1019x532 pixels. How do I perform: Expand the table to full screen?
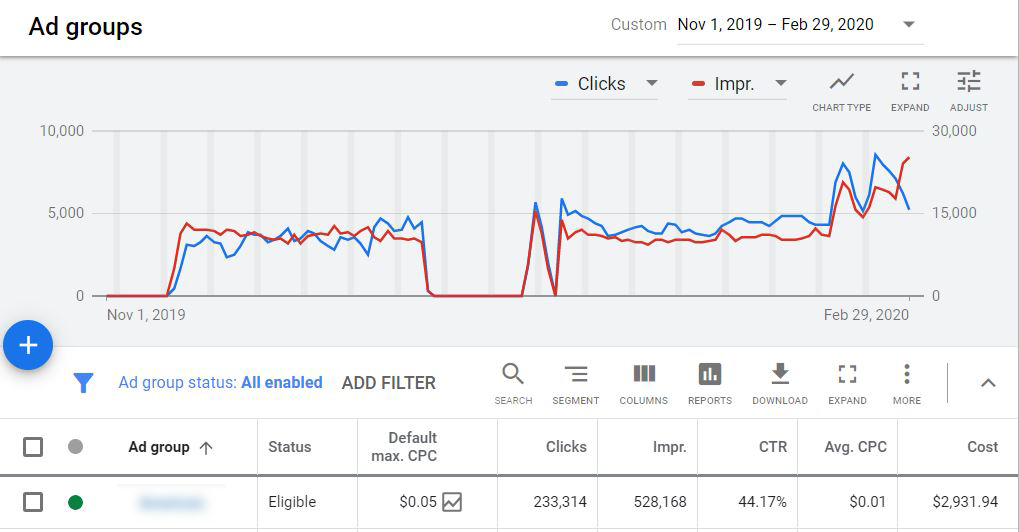pos(847,383)
